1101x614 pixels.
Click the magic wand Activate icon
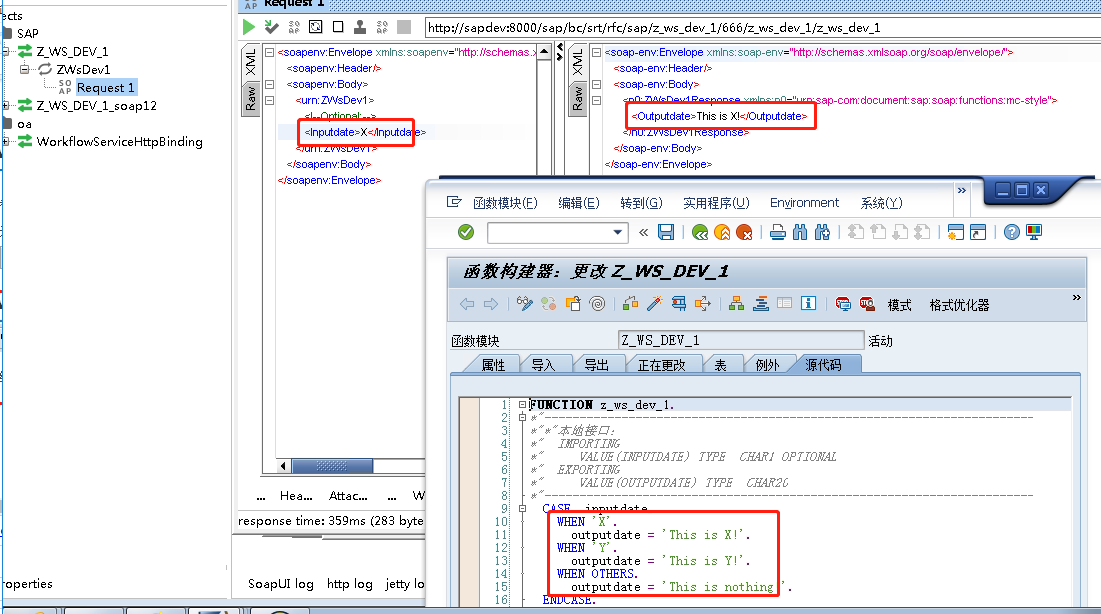click(656, 304)
